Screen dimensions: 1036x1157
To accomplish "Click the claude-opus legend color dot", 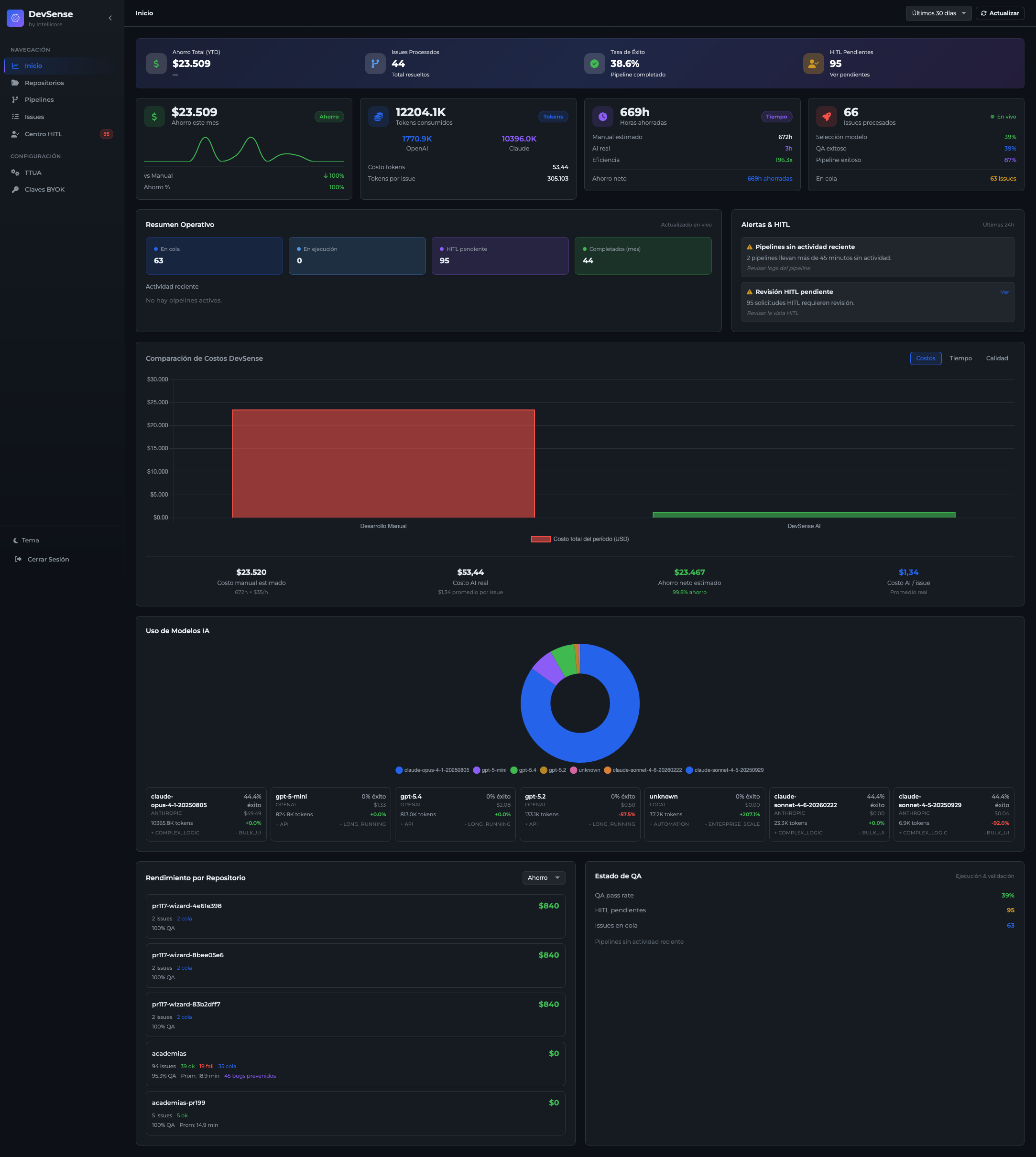I will click(x=400, y=770).
